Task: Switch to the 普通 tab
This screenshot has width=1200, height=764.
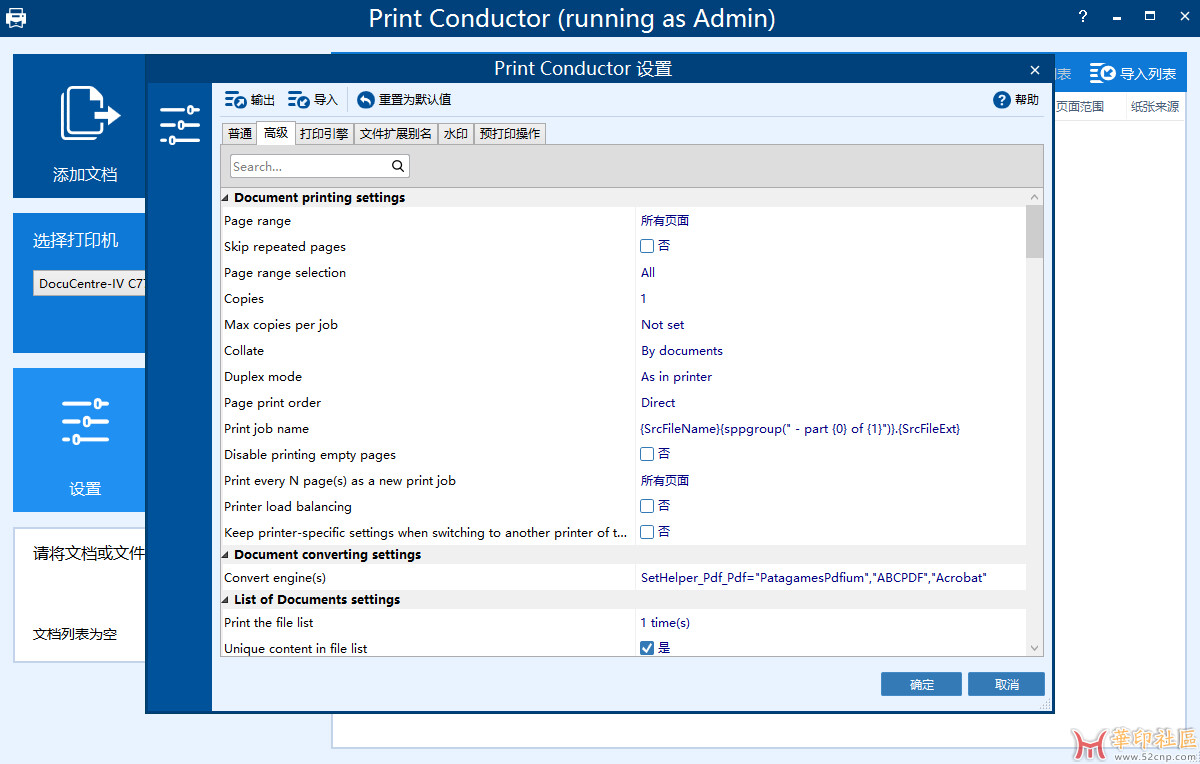Action: click(240, 134)
